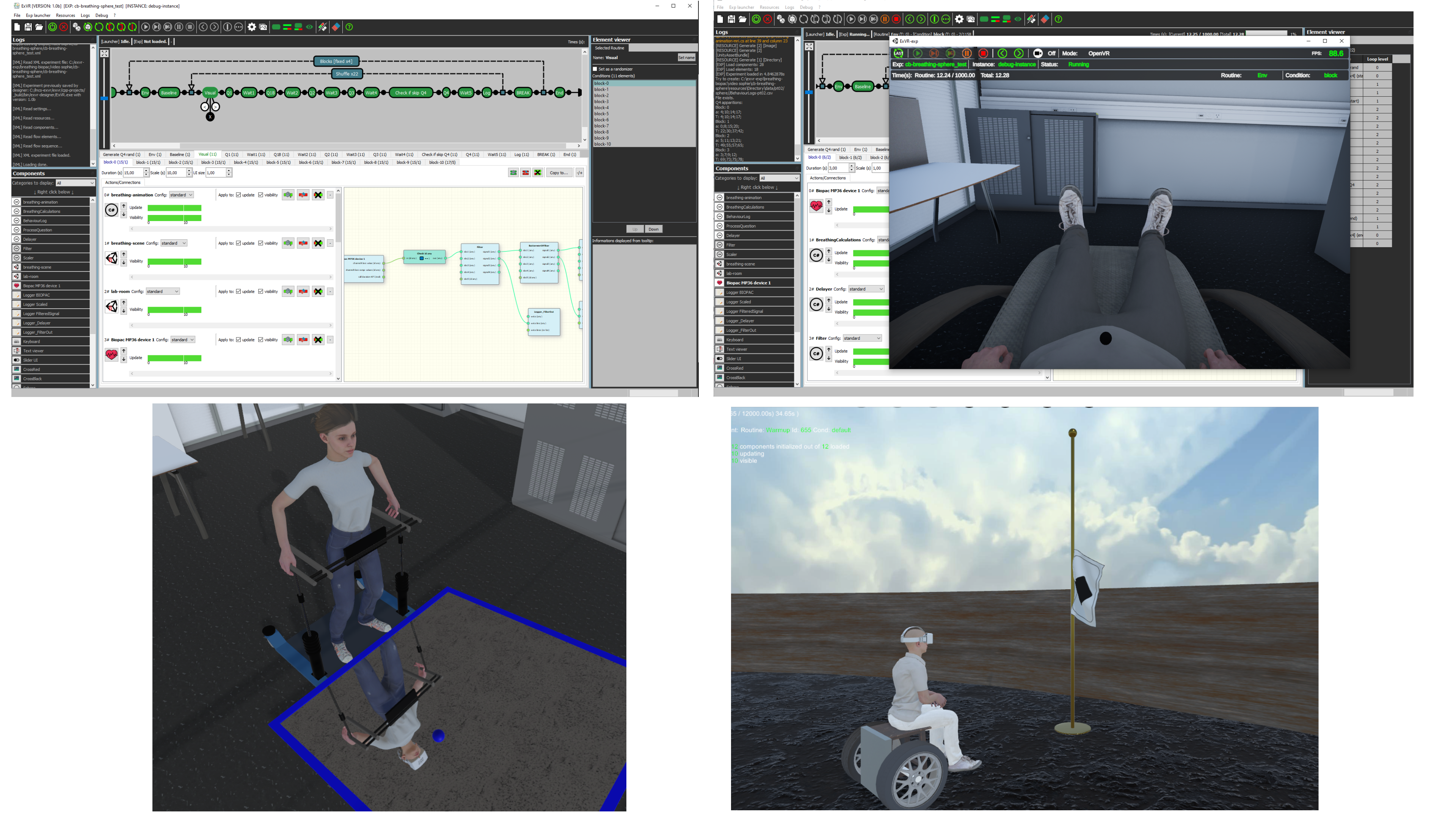Select block-7 in the Conditions list

[x=601, y=126]
